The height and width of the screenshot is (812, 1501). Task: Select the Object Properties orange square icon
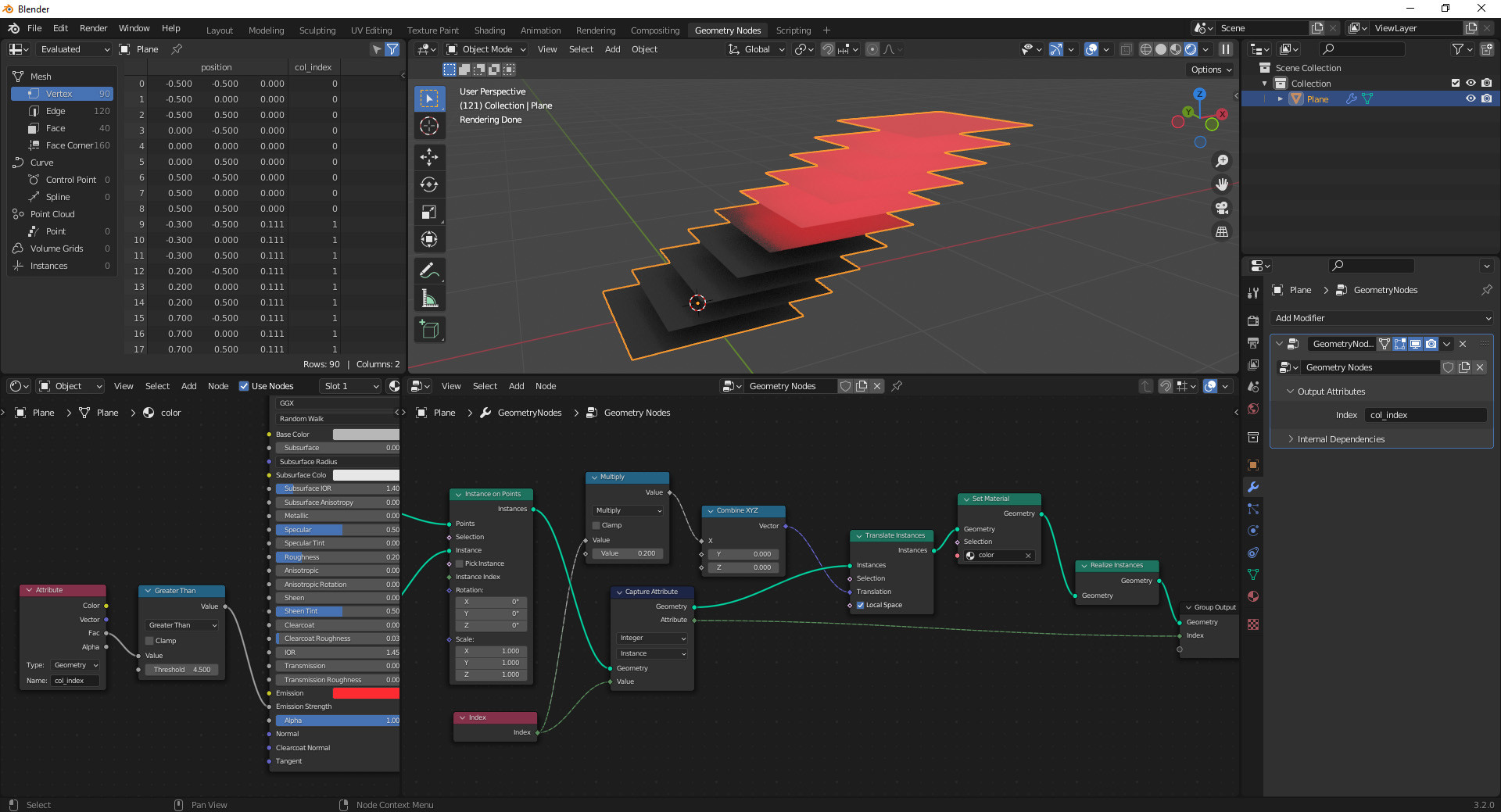pyautogui.click(x=1253, y=463)
